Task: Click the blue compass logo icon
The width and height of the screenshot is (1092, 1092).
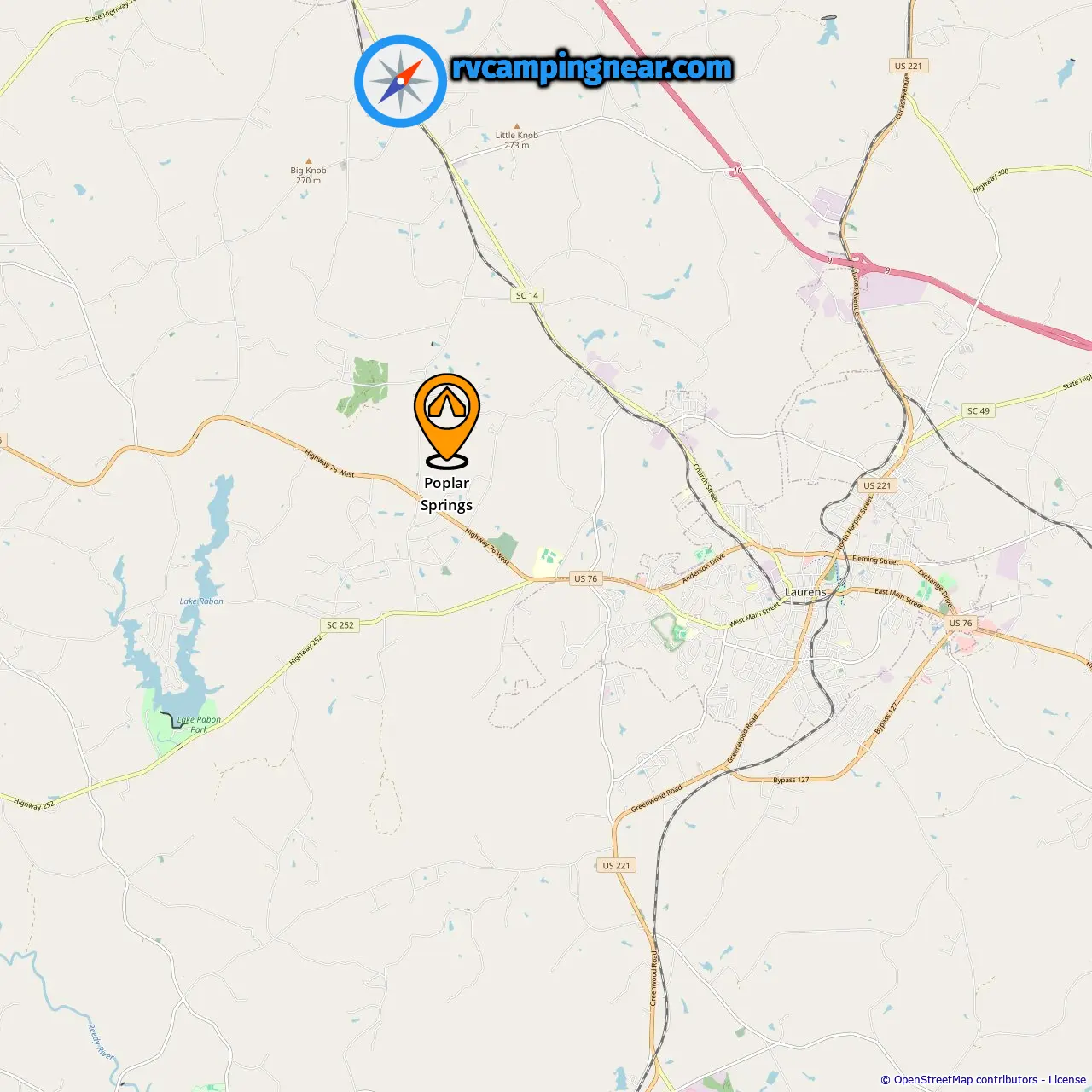Action: tap(400, 81)
